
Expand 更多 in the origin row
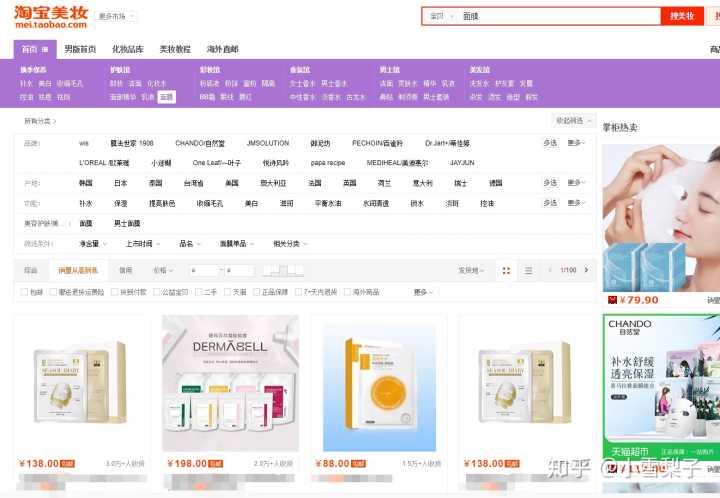576,183
